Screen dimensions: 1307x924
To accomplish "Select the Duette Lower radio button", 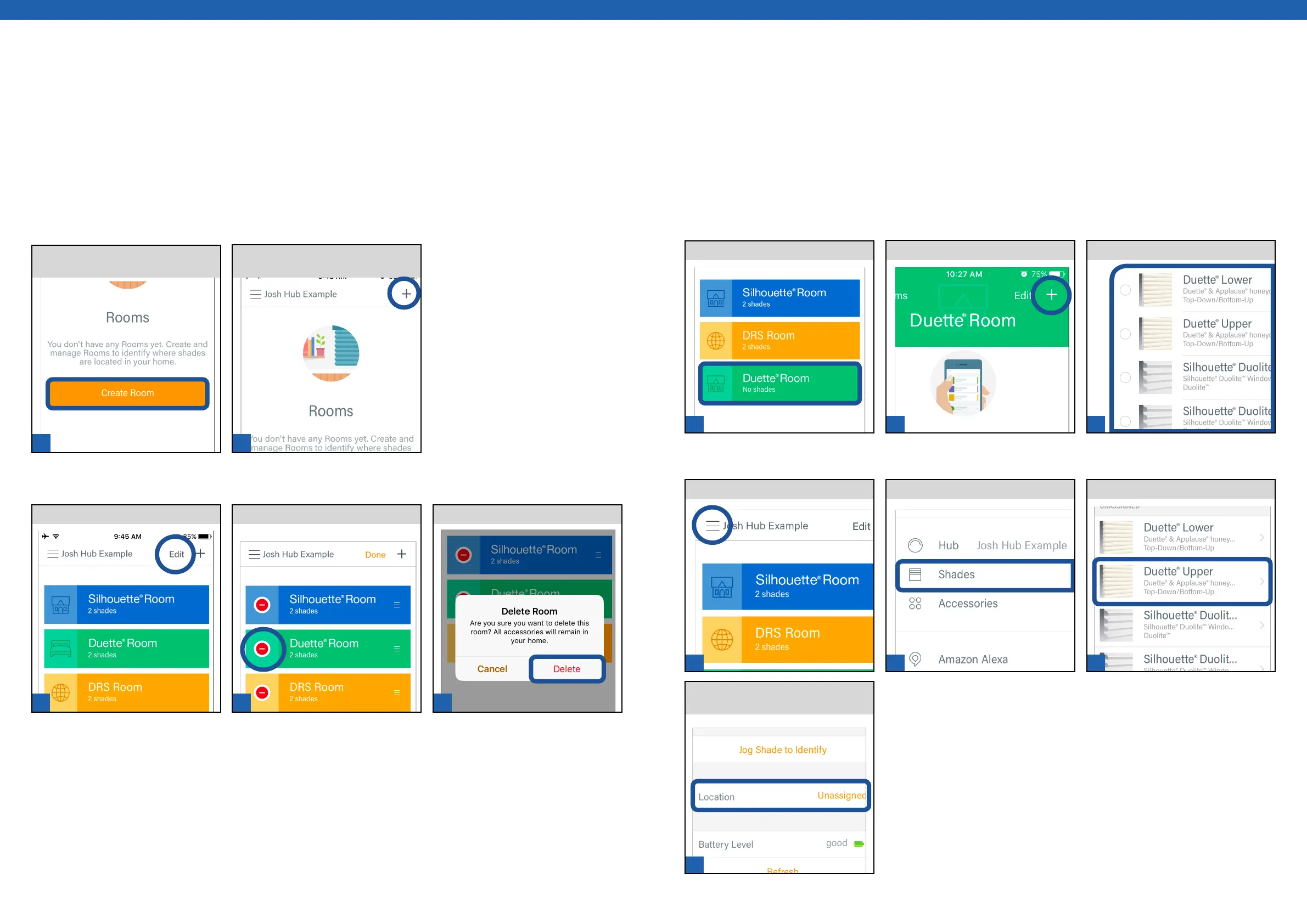I will point(1125,290).
